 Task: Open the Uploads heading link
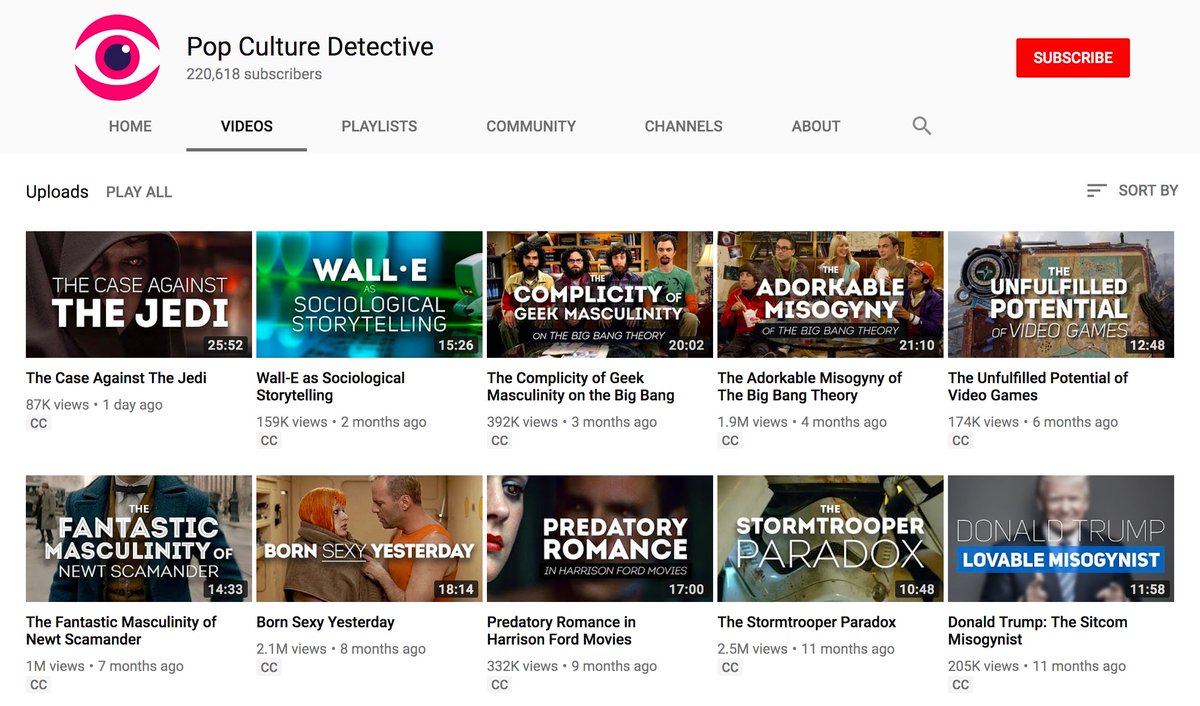[57, 192]
